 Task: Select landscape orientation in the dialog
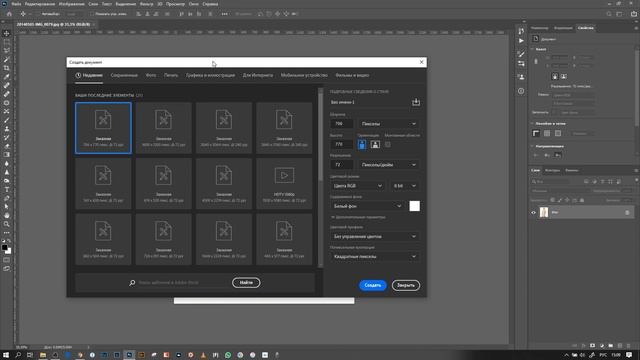click(375, 144)
